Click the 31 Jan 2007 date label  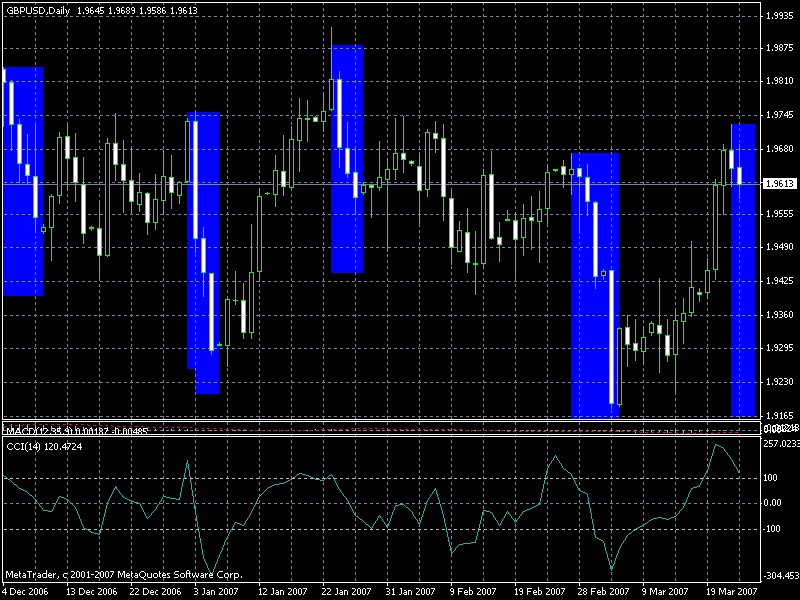(411, 592)
